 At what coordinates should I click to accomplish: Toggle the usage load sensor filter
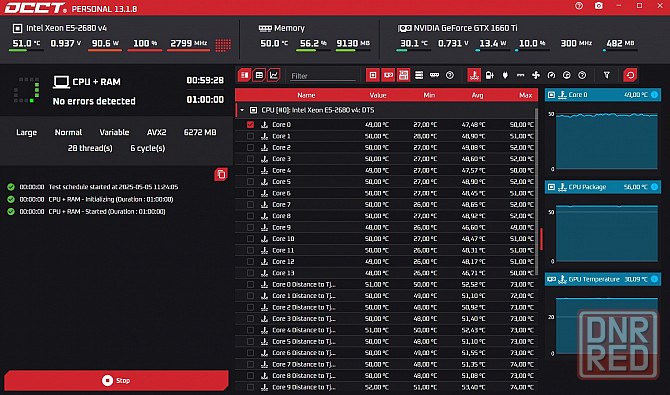coord(567,75)
